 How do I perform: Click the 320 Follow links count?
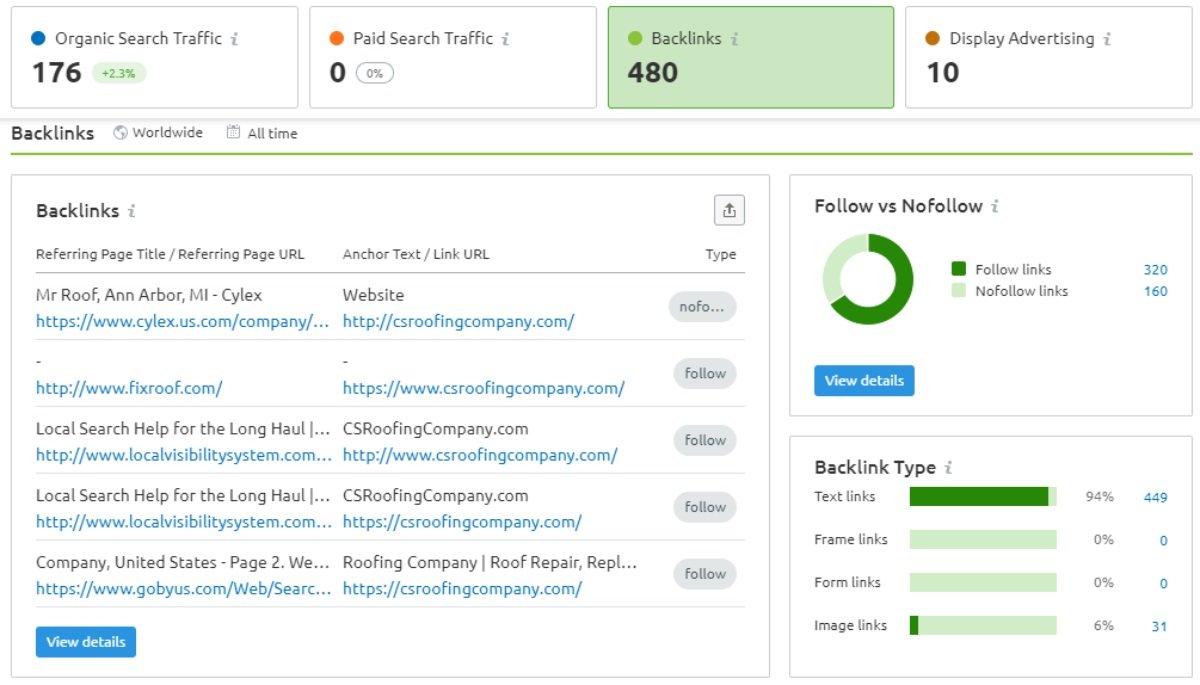pos(1155,269)
